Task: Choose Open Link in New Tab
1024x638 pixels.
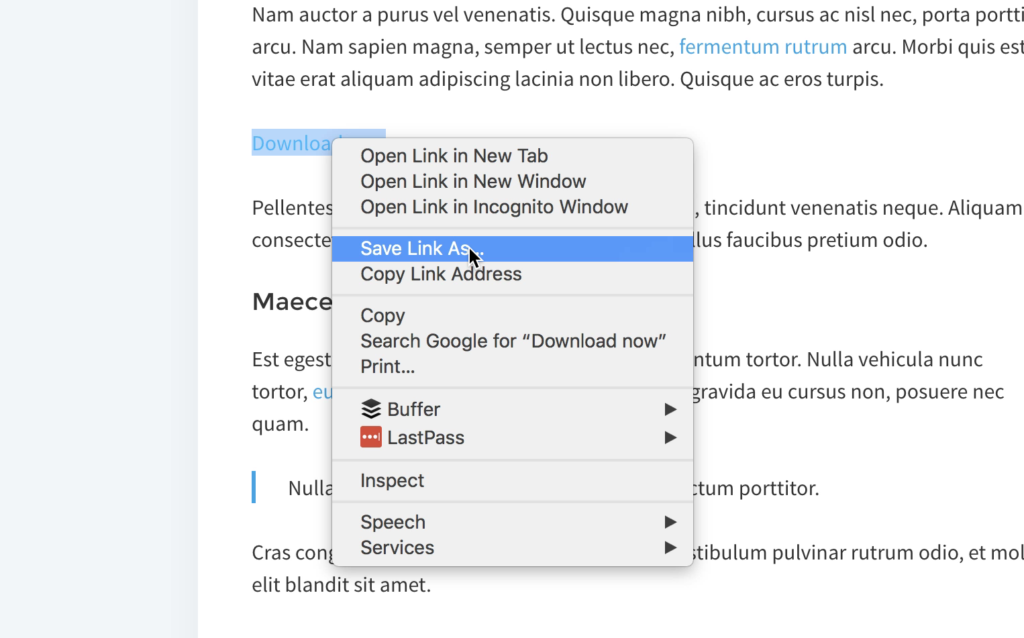Action: point(513,156)
